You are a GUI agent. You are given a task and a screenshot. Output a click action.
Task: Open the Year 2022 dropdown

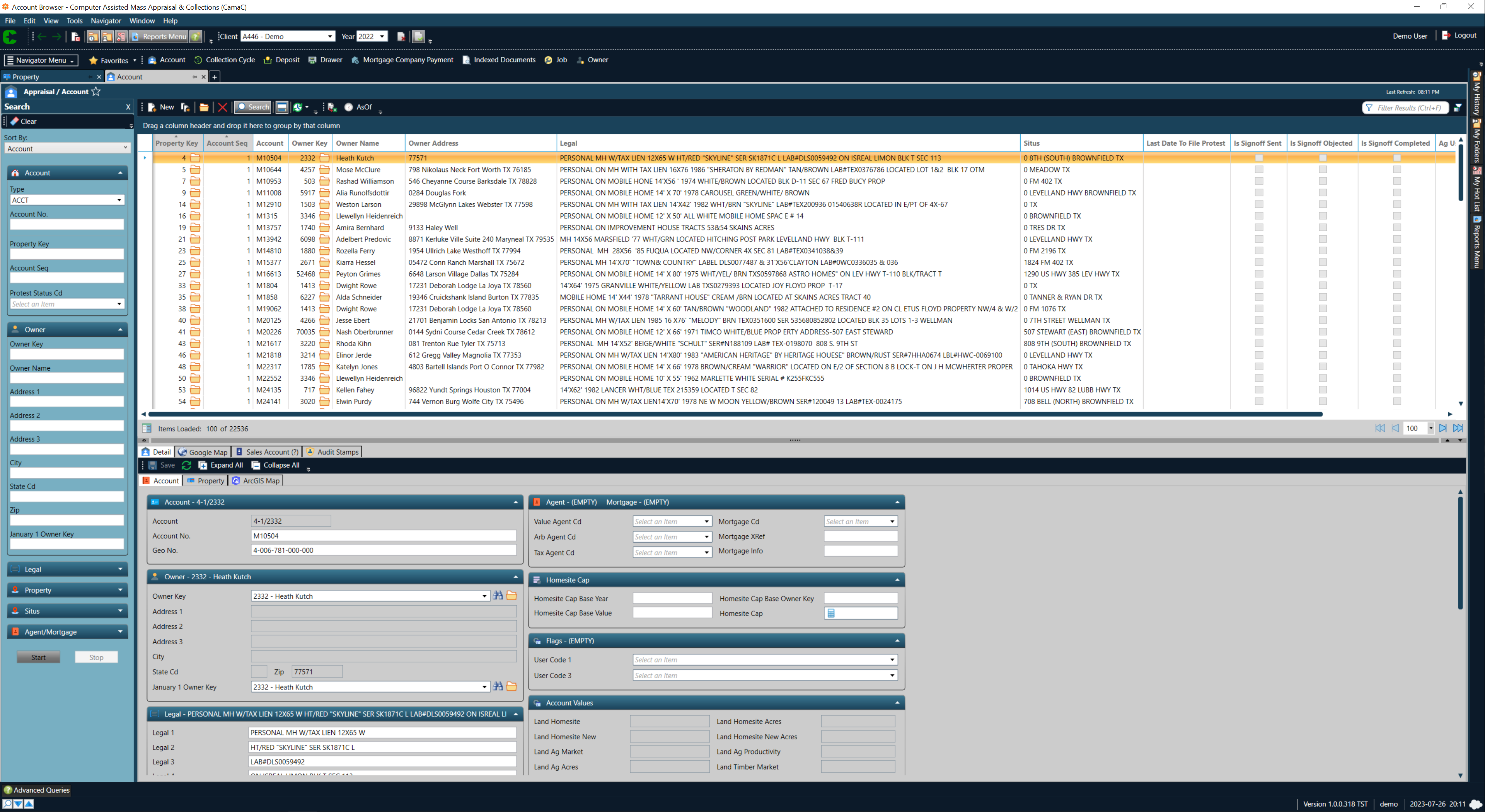382,36
